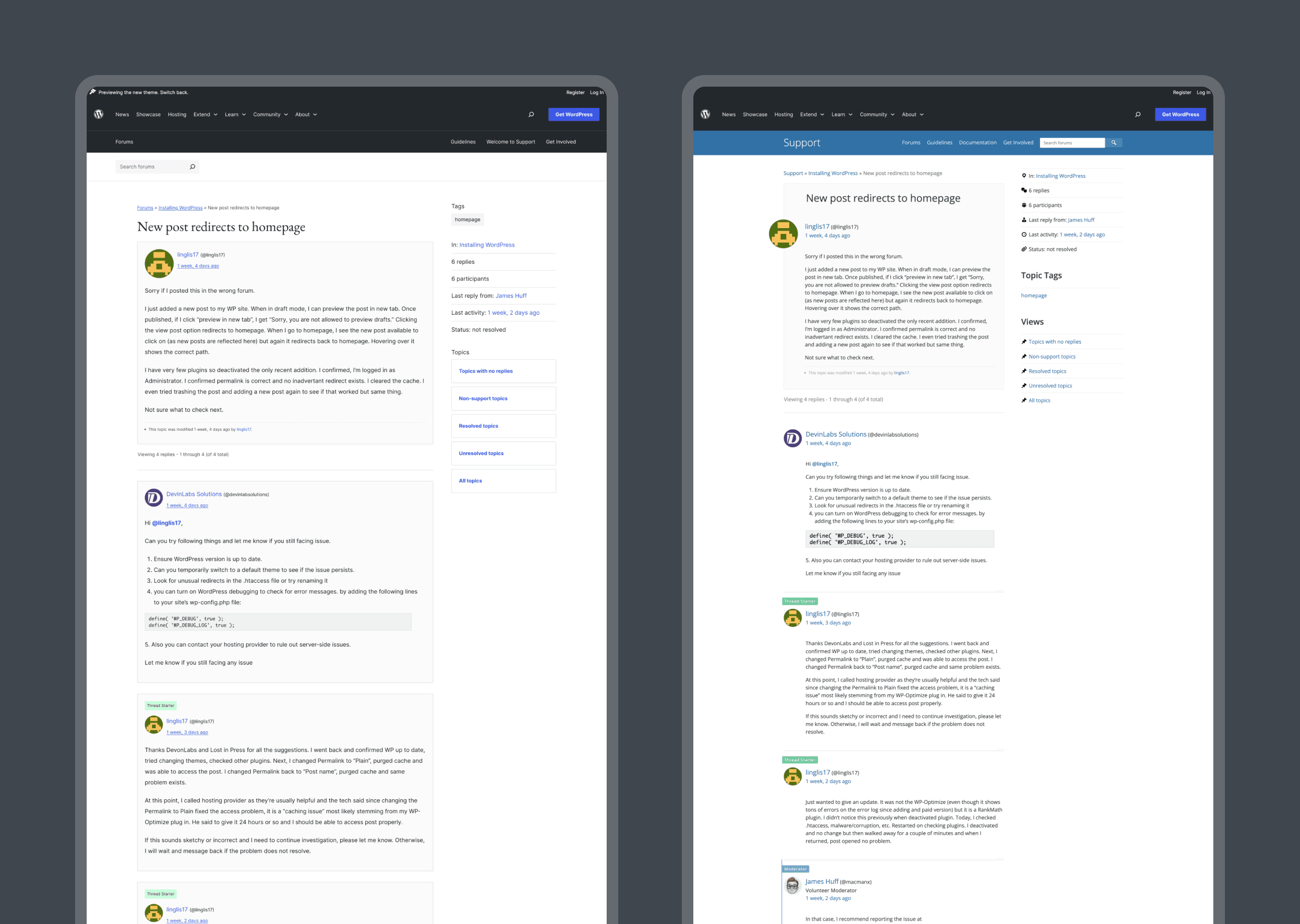The image size is (1300, 924).
Task: Open Guidelines in left dark forums bar
Action: tap(463, 142)
